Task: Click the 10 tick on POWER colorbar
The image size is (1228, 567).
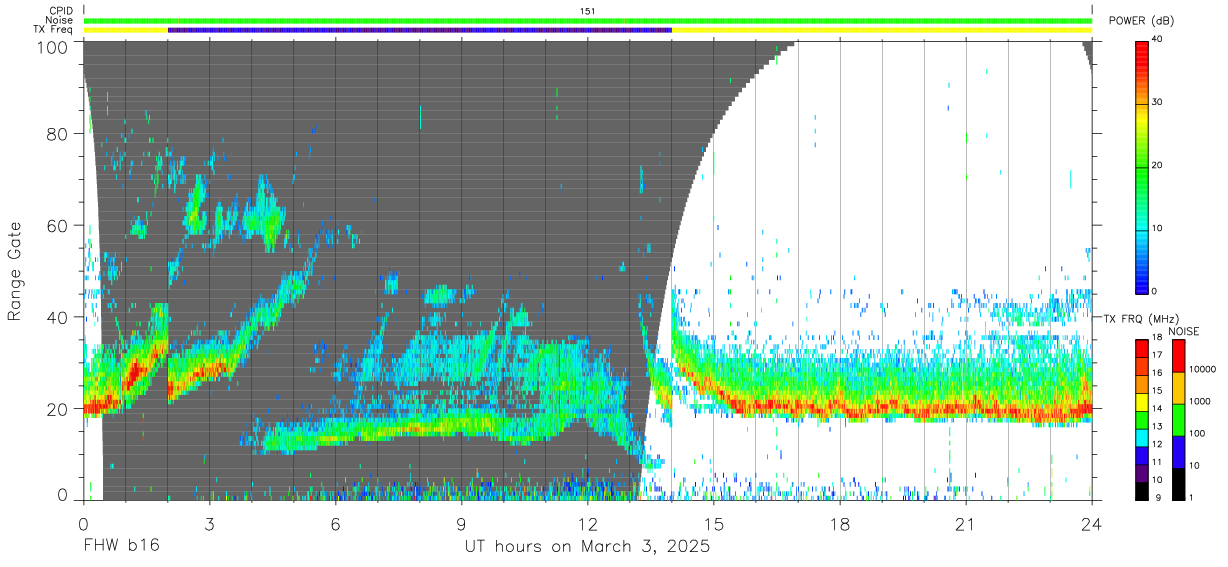Action: (1158, 229)
